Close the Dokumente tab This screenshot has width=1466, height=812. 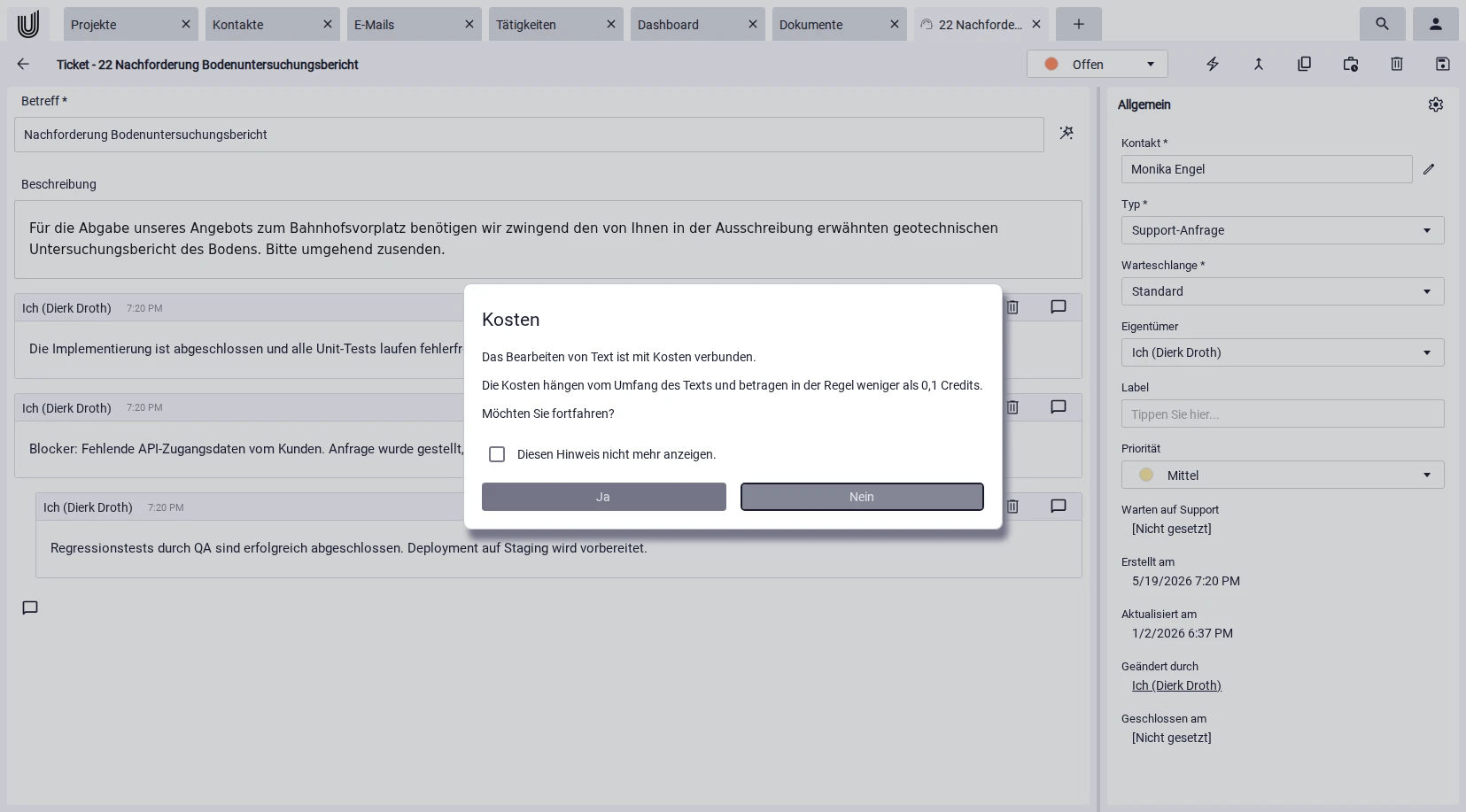(x=895, y=24)
